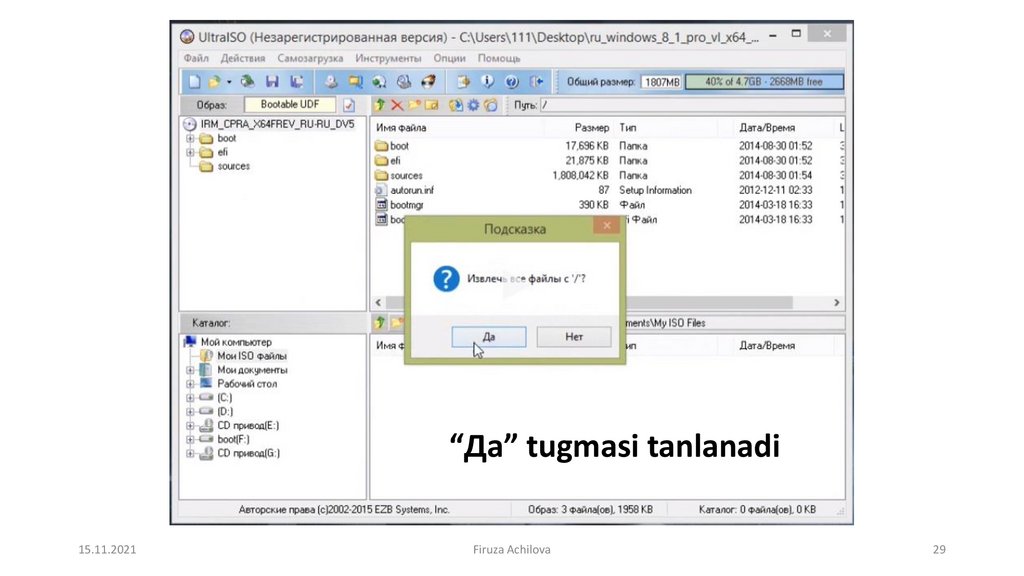Expand Рабочий стол tree node
1024x576 pixels.
click(x=190, y=384)
